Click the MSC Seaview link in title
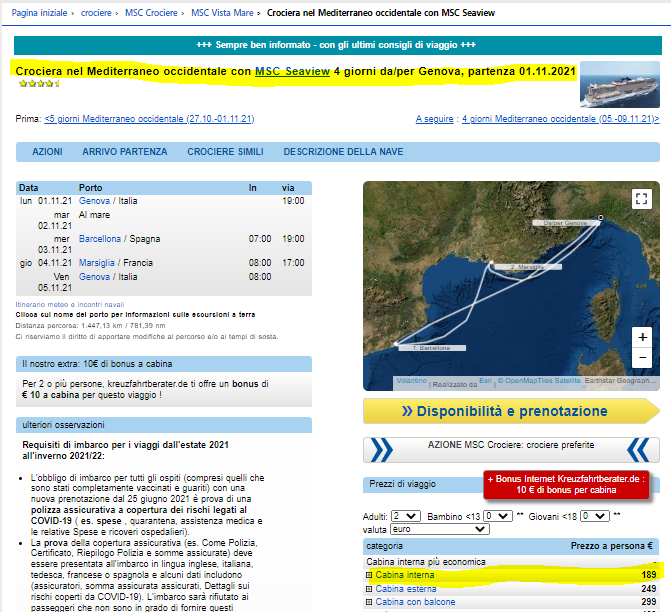The image size is (671, 612). (292, 71)
